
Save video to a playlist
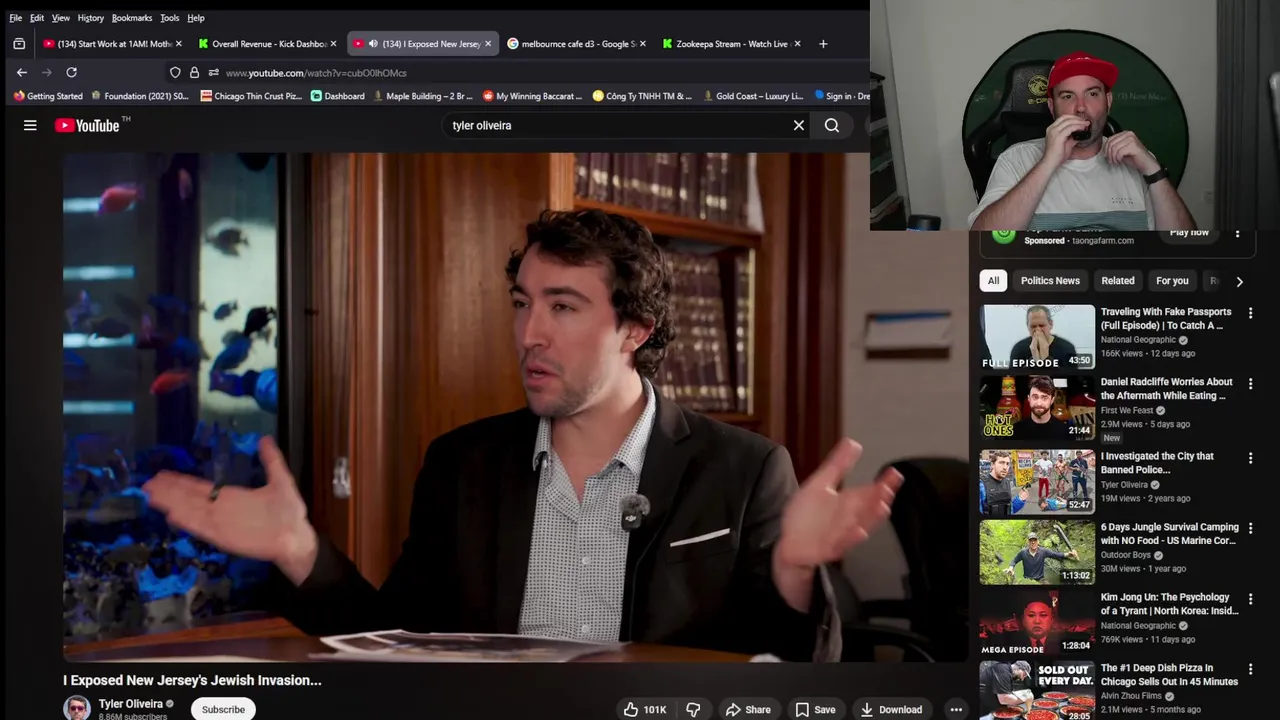[x=815, y=709]
